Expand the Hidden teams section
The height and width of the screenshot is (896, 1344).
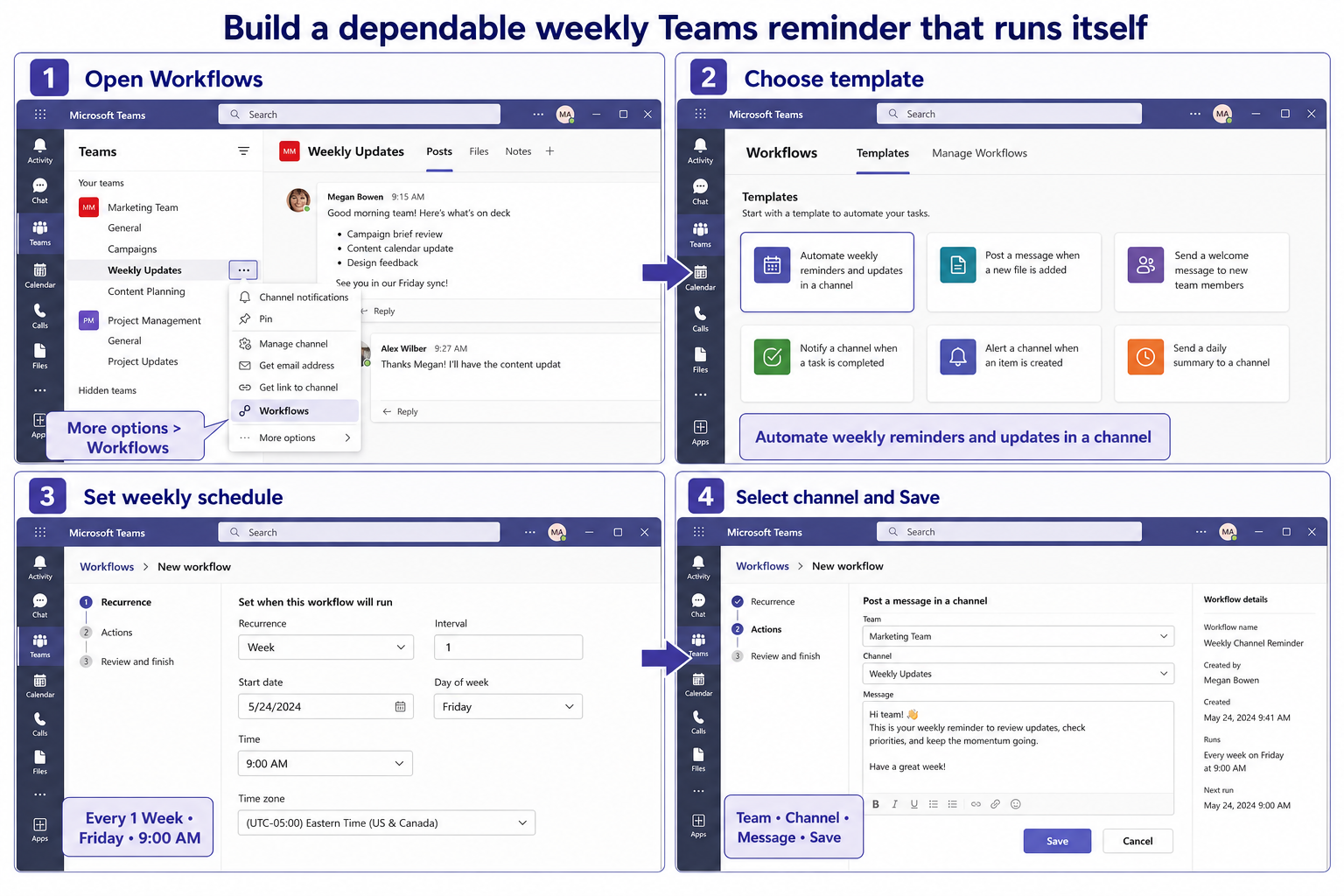click(x=107, y=391)
